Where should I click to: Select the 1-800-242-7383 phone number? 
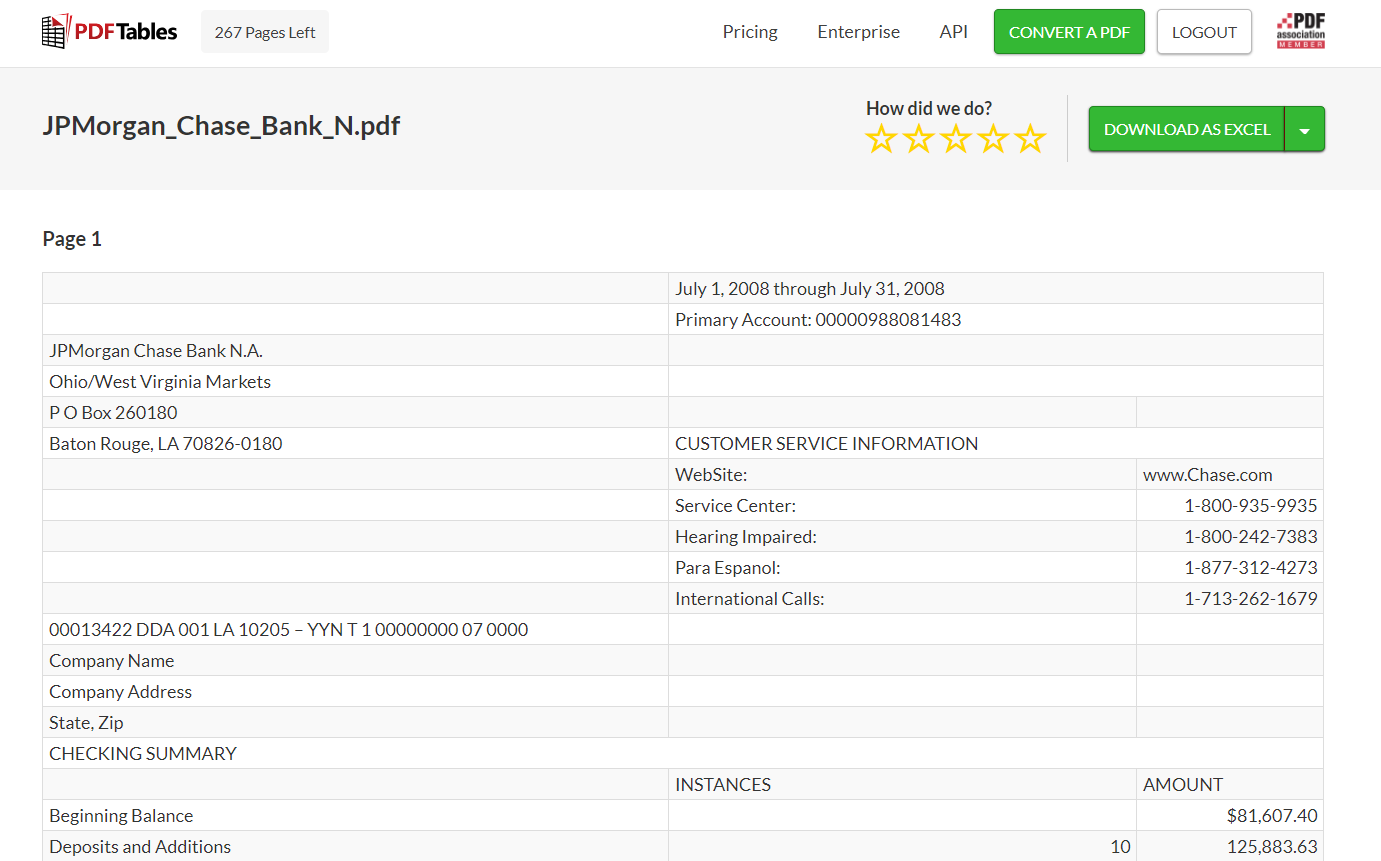1251,537
